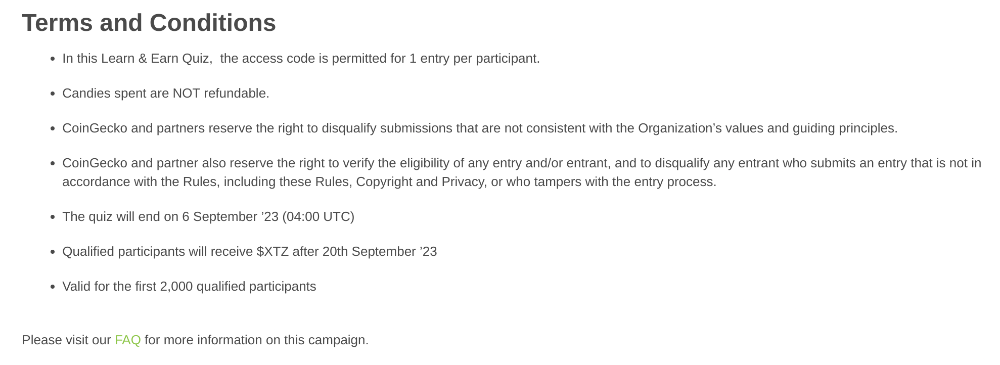Click the bullet before 'CoinGecko and partner also'
Image resolution: width=1000 pixels, height=365 pixels.
(52, 163)
